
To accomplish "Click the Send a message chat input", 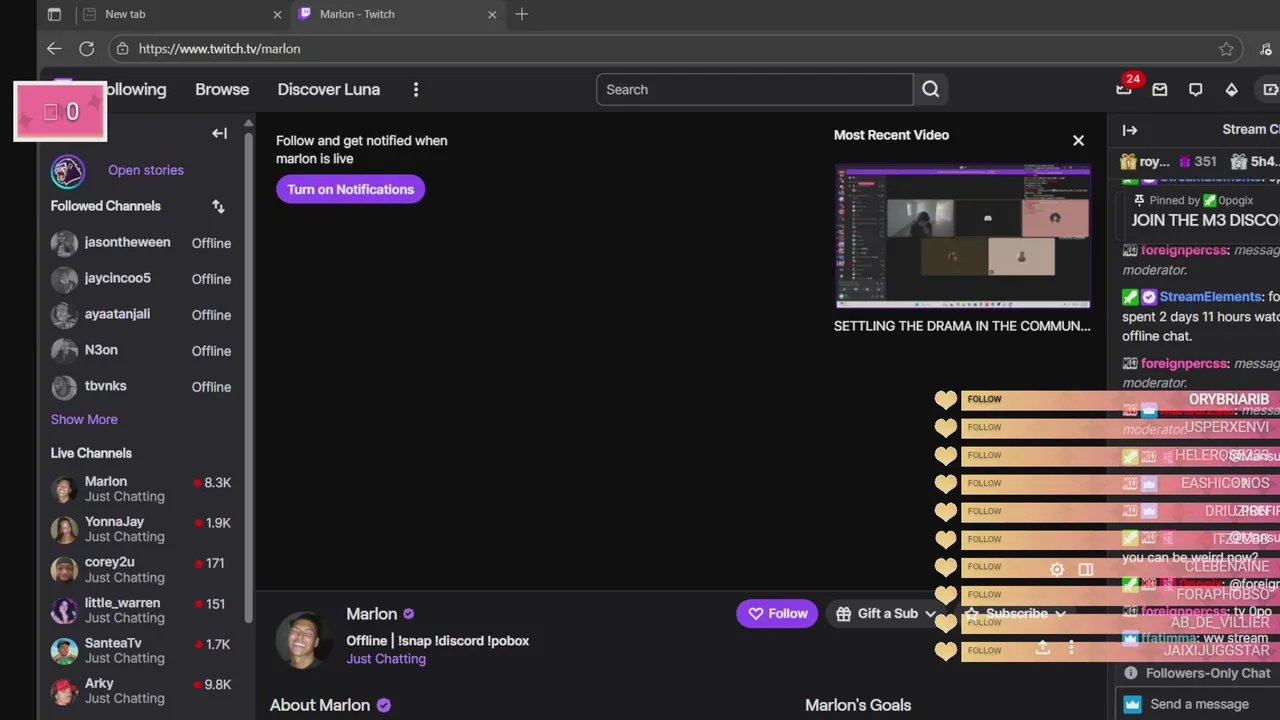I will tap(1200, 704).
